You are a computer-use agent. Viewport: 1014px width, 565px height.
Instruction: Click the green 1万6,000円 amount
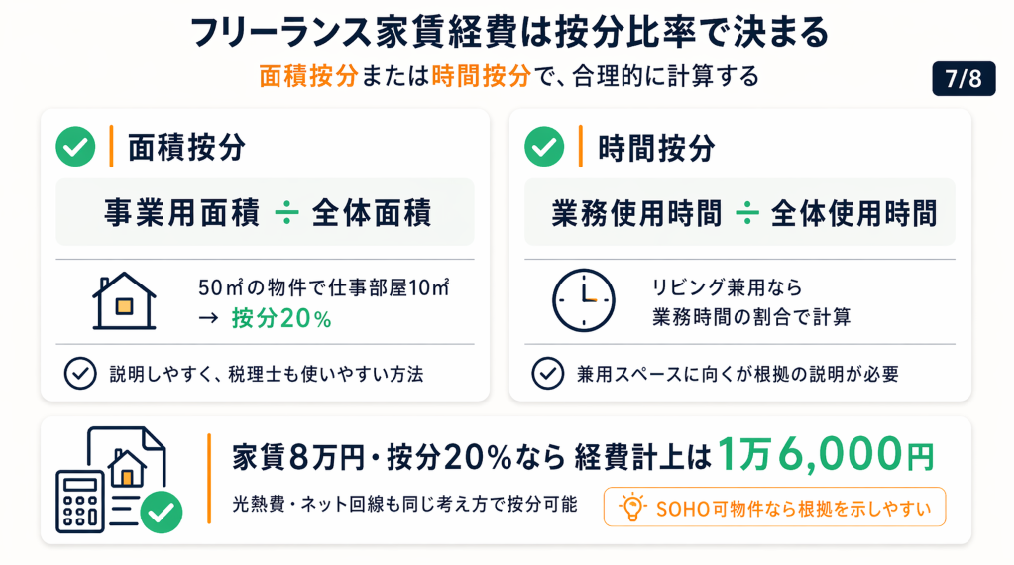click(x=826, y=456)
